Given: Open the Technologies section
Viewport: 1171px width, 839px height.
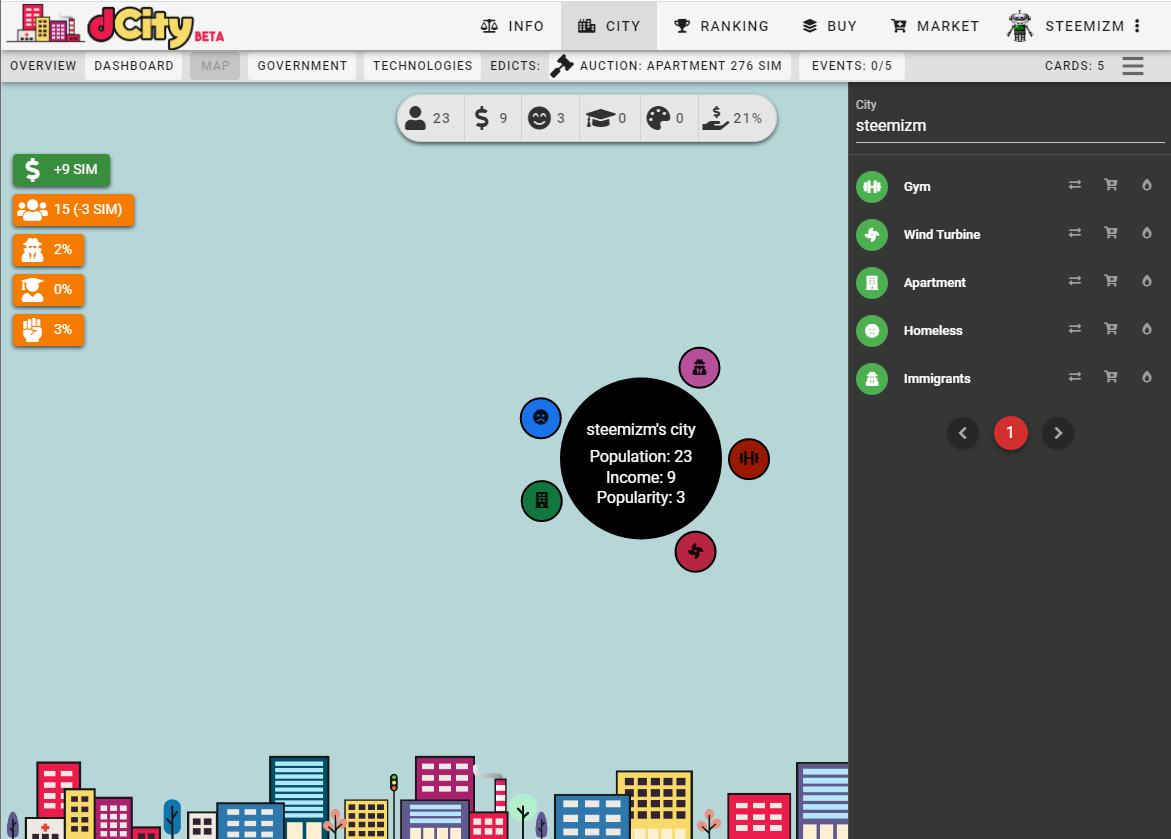Looking at the screenshot, I should point(422,66).
